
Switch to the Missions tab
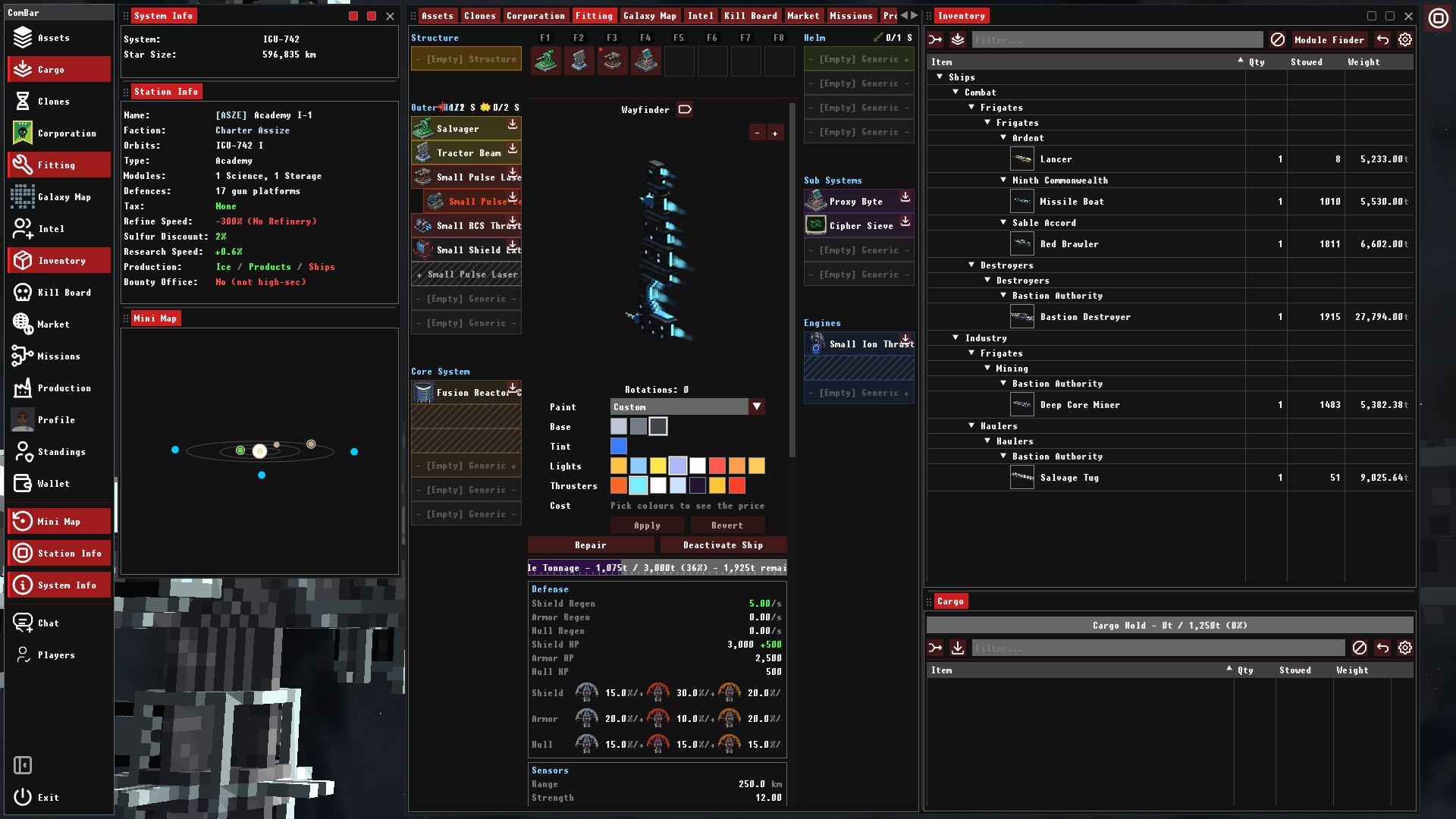point(851,15)
